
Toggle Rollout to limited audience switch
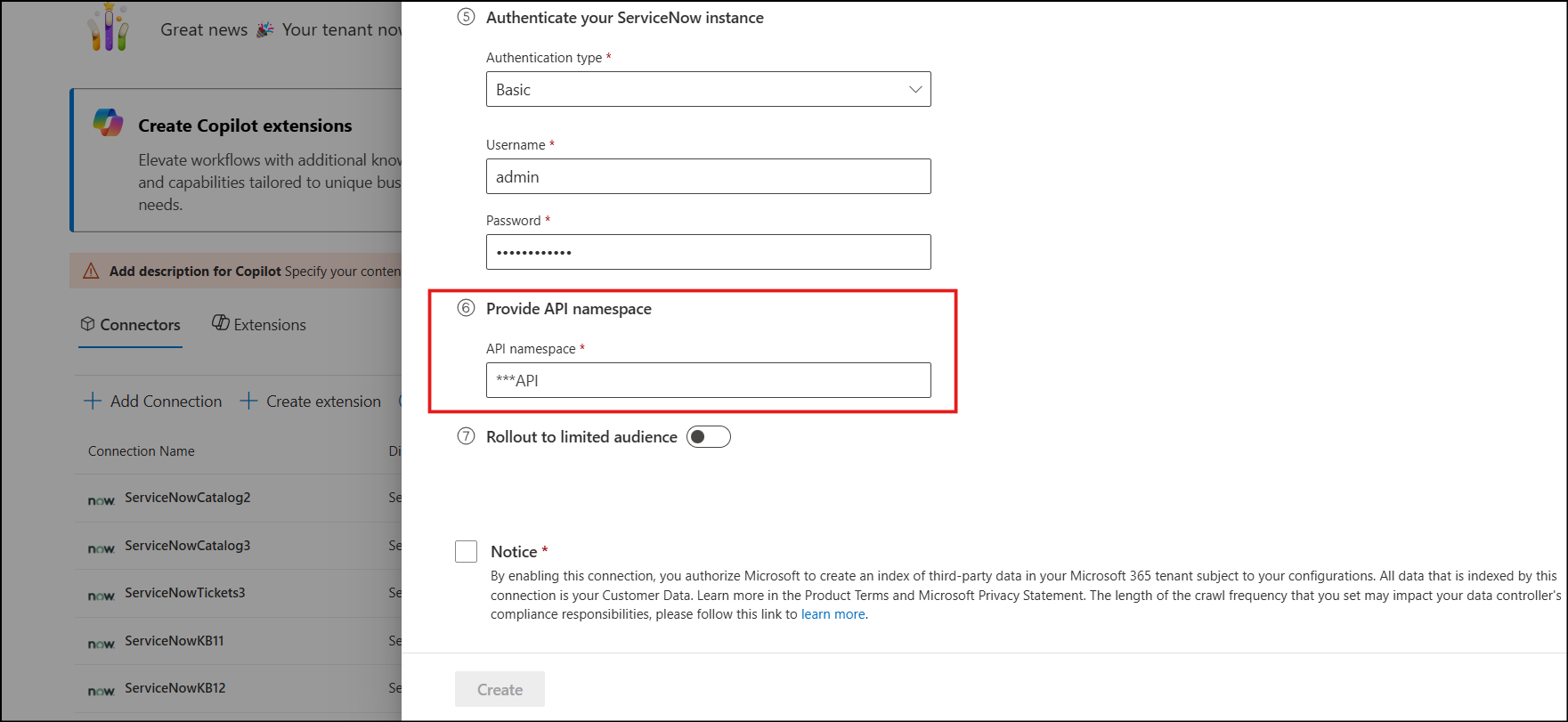pos(709,437)
